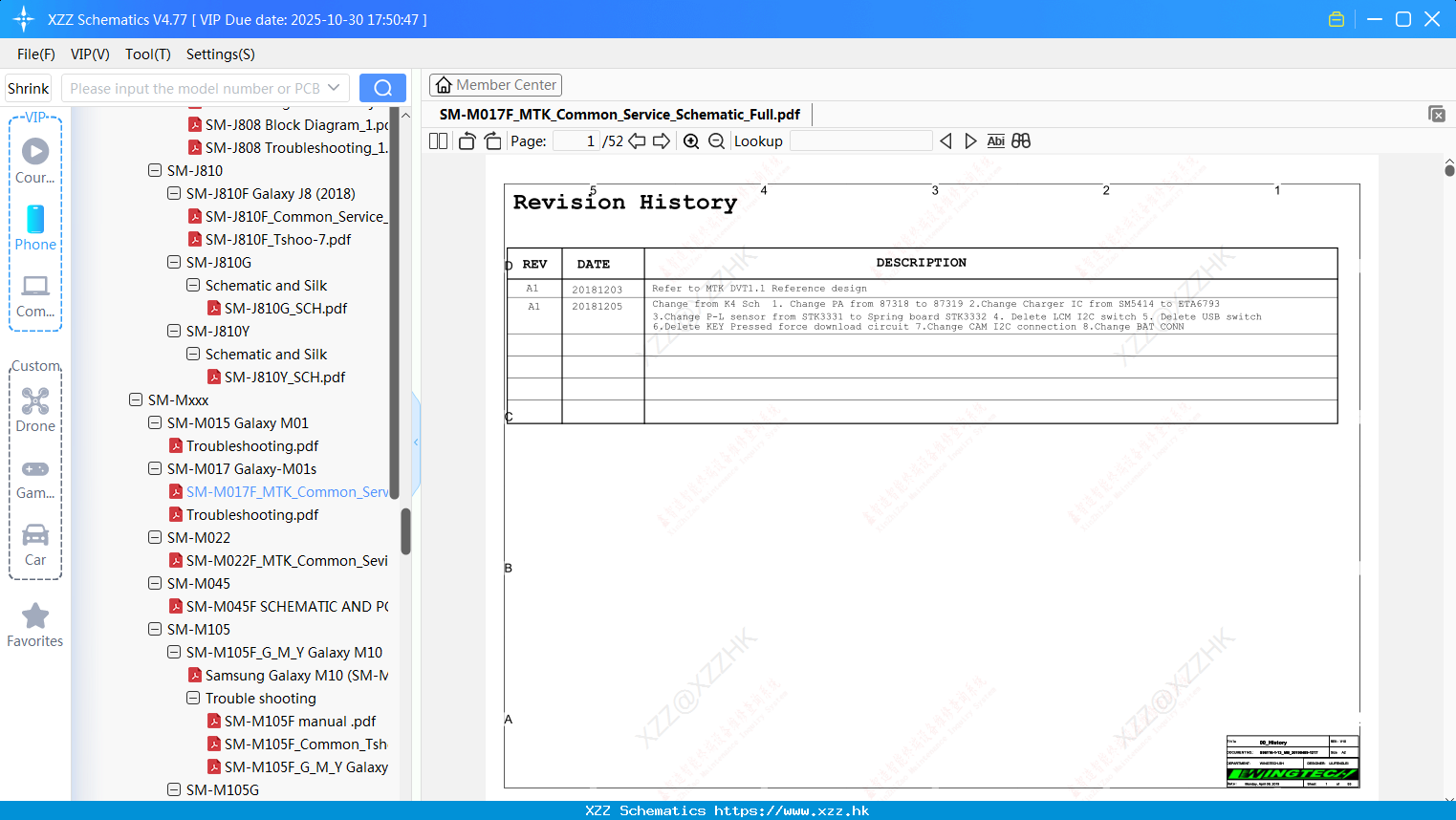
Task: Click the tree panel vertical scrollbar thumb
Action: (405, 531)
